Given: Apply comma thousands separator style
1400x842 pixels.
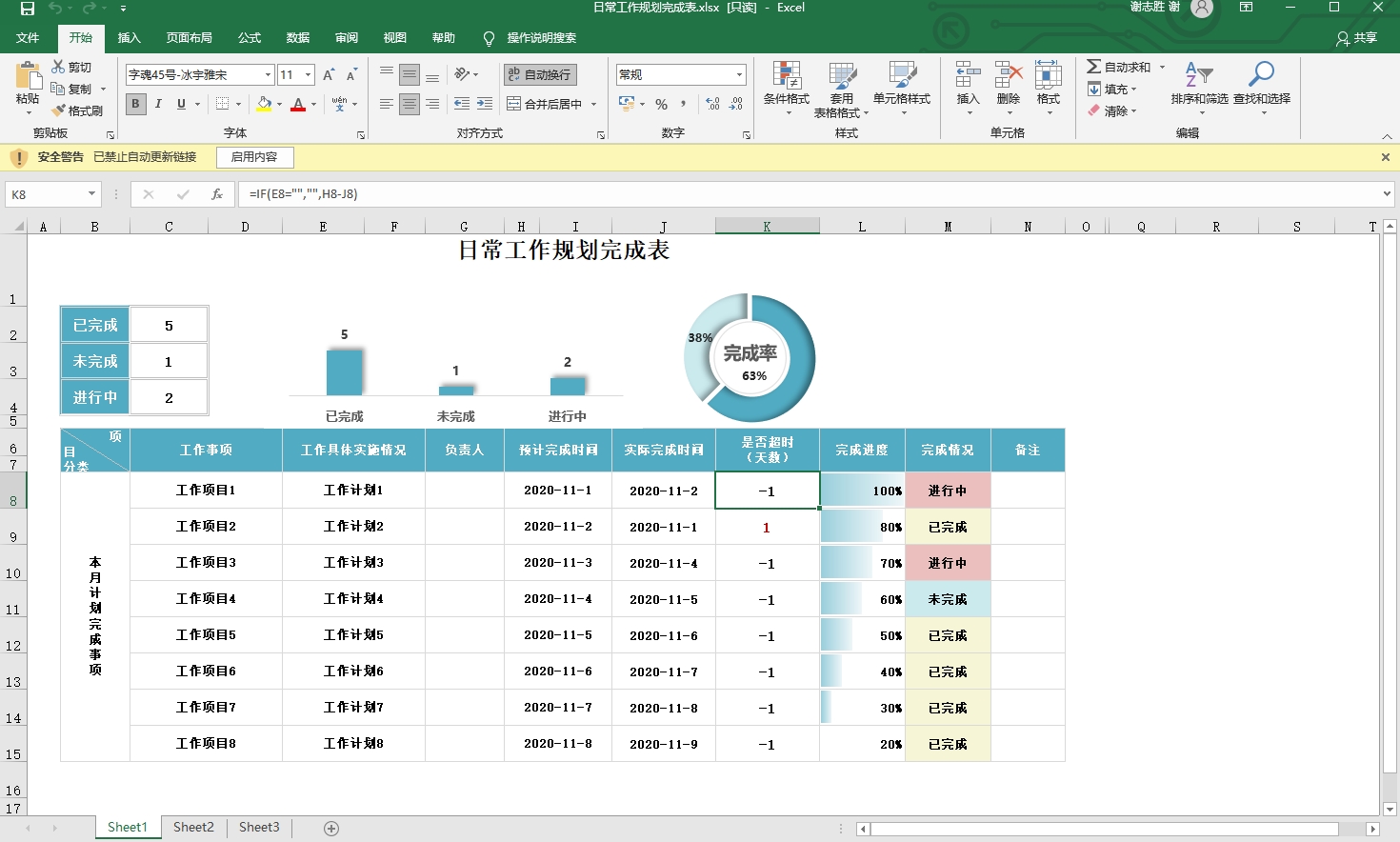Looking at the screenshot, I should [684, 104].
